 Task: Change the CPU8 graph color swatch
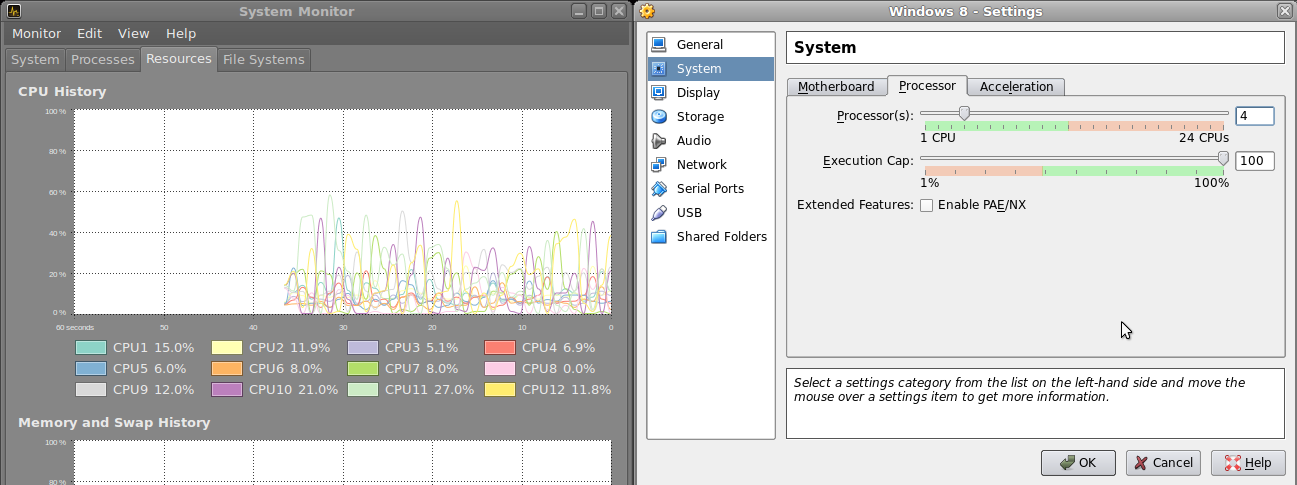click(499, 369)
